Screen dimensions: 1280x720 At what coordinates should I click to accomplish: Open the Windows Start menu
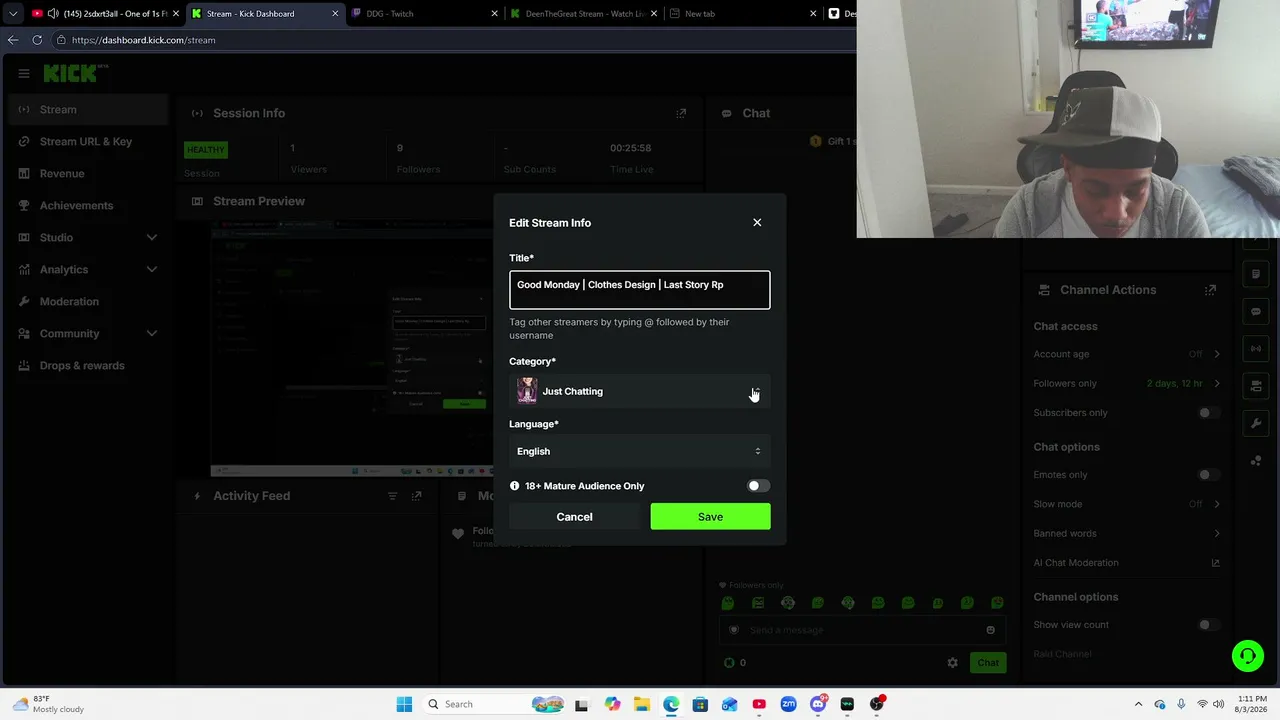pyautogui.click(x=404, y=704)
